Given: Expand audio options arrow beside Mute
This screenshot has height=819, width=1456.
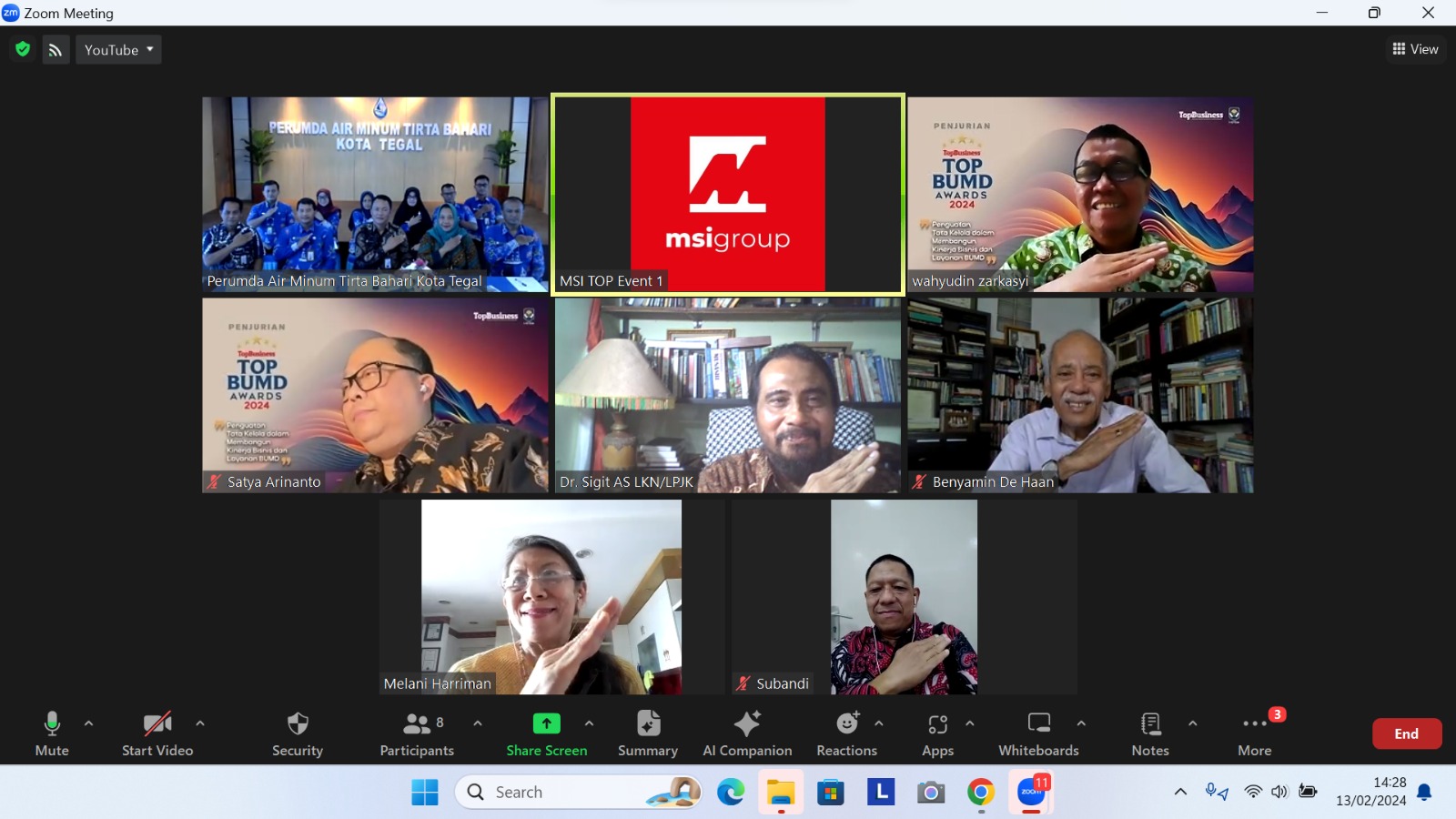Looking at the screenshot, I should [x=89, y=723].
